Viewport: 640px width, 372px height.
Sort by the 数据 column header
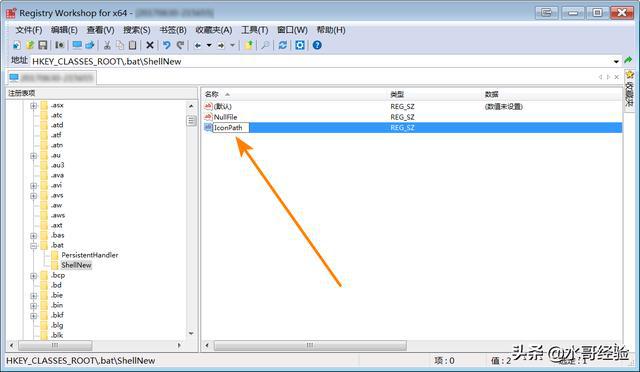552,94
